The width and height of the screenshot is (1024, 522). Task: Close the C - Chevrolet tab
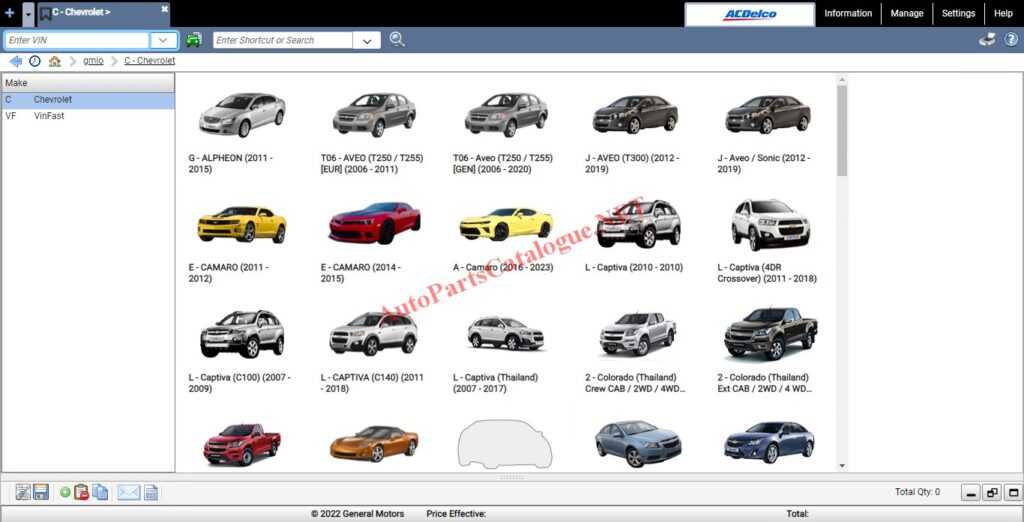pyautogui.click(x=165, y=8)
